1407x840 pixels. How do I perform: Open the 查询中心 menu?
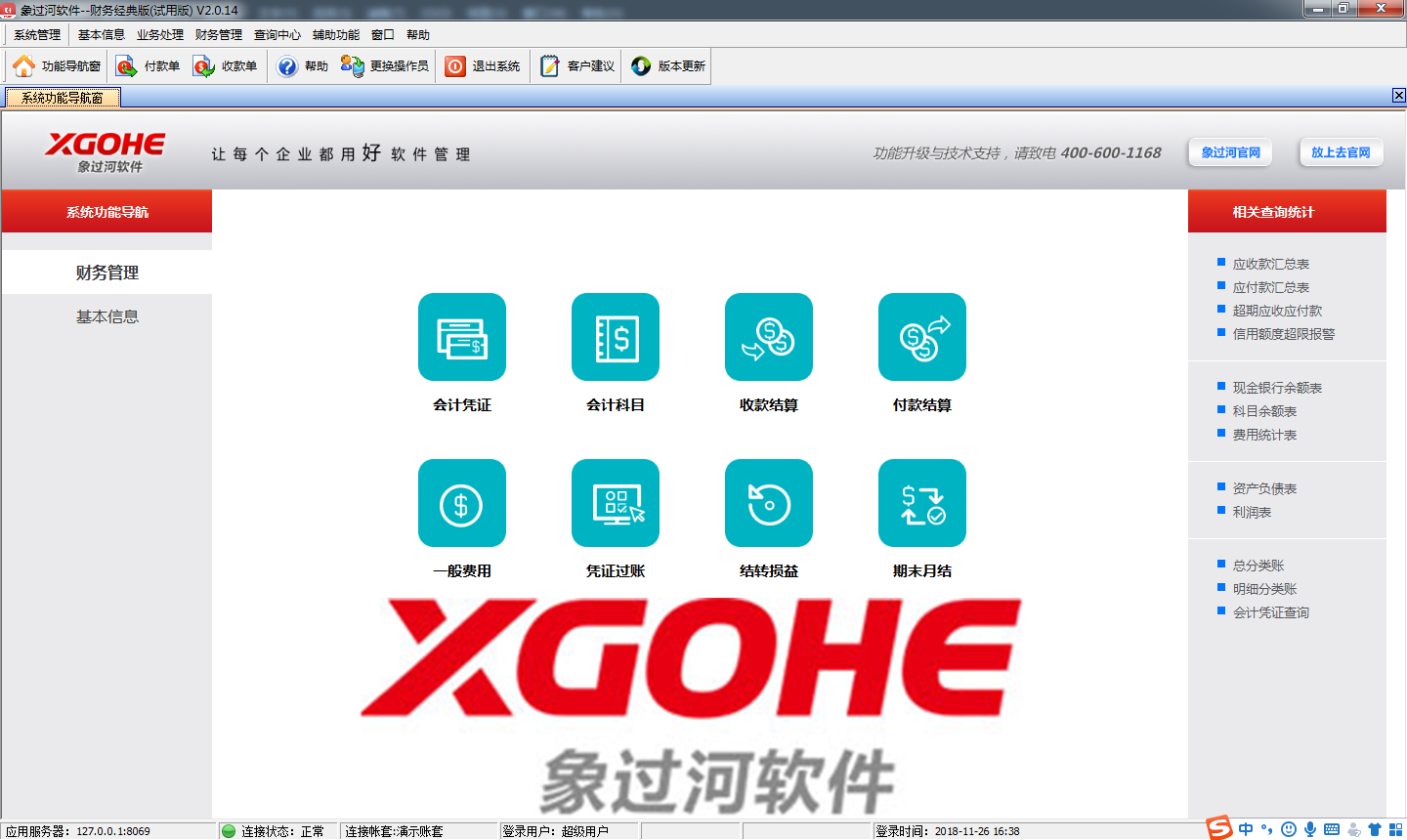point(277,35)
